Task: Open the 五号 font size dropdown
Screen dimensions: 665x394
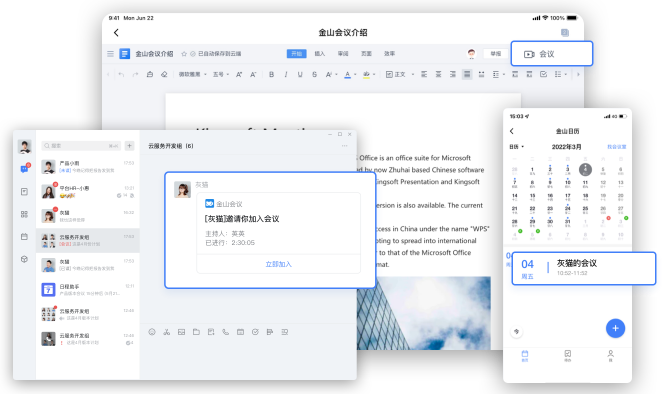Action: pos(221,75)
